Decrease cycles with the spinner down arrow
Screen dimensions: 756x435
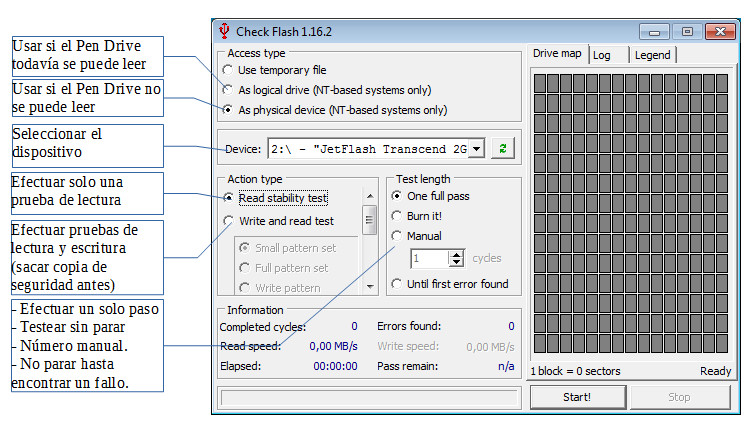[456, 263]
